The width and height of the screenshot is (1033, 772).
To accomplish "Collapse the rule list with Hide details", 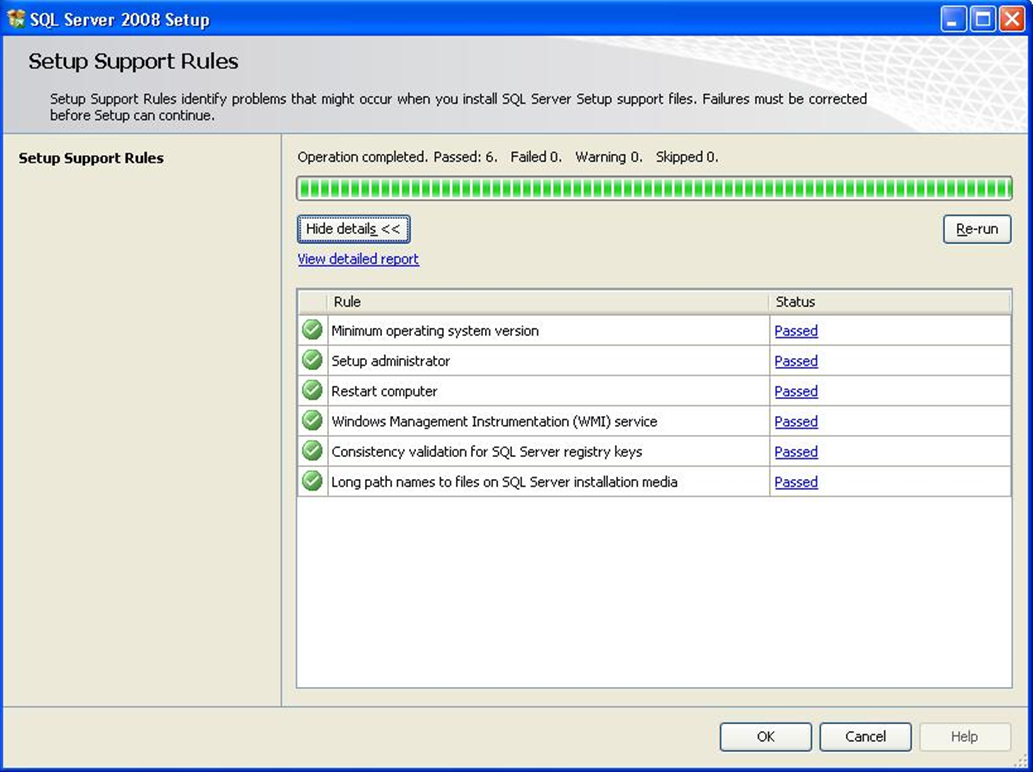I will pos(353,229).
